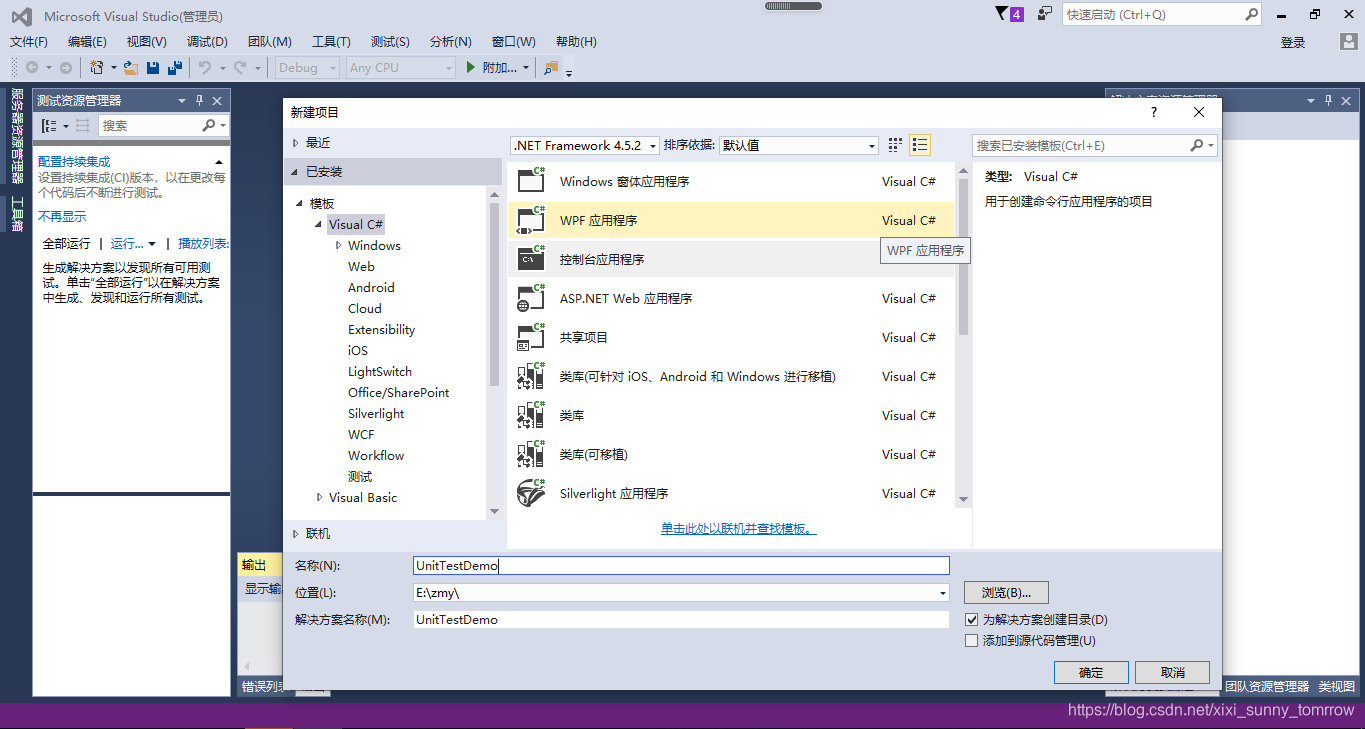The width and height of the screenshot is (1365, 729).
Task: Toggle create directory for solution checkbox
Action: [971, 620]
